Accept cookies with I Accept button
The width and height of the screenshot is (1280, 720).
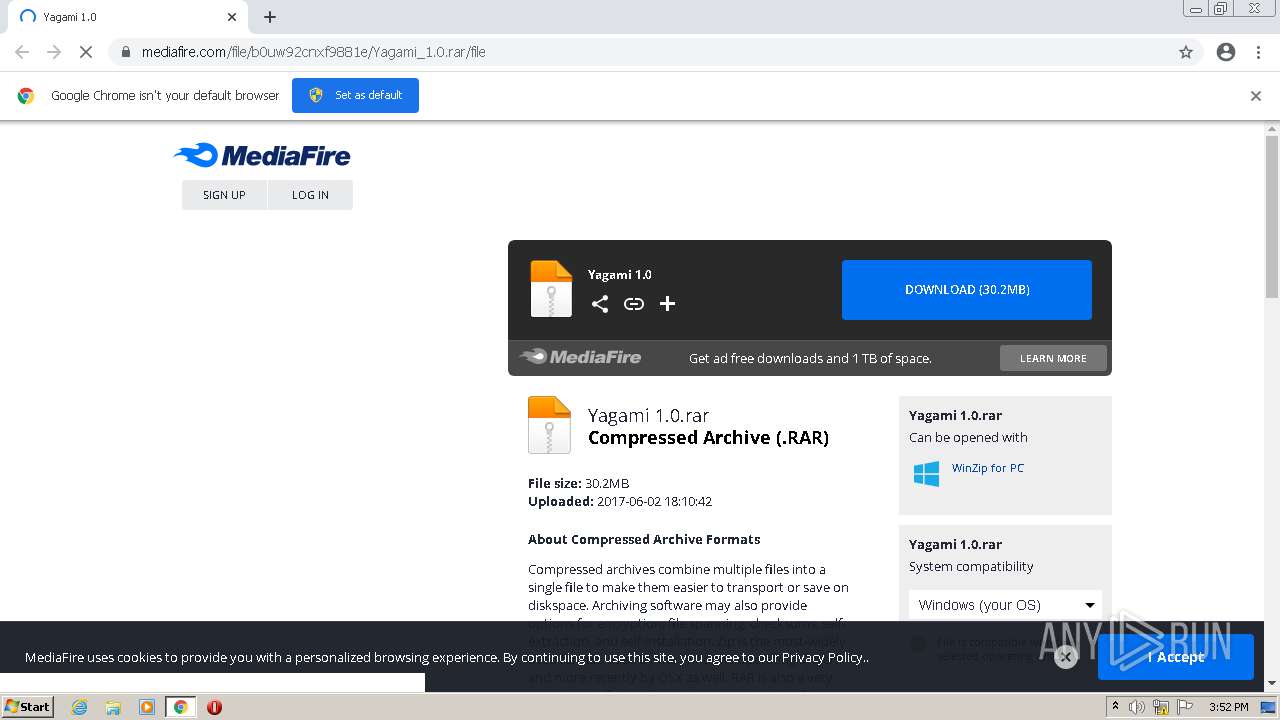1176,657
